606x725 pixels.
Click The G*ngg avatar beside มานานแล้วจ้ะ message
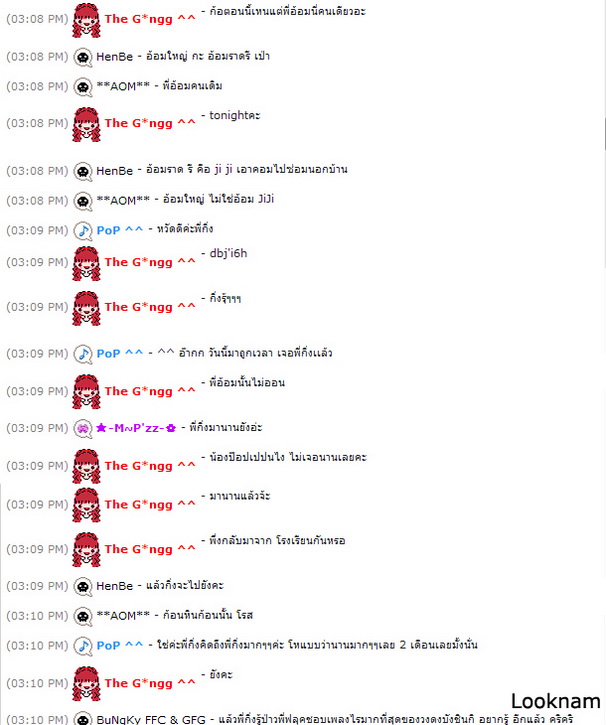[x=86, y=505]
